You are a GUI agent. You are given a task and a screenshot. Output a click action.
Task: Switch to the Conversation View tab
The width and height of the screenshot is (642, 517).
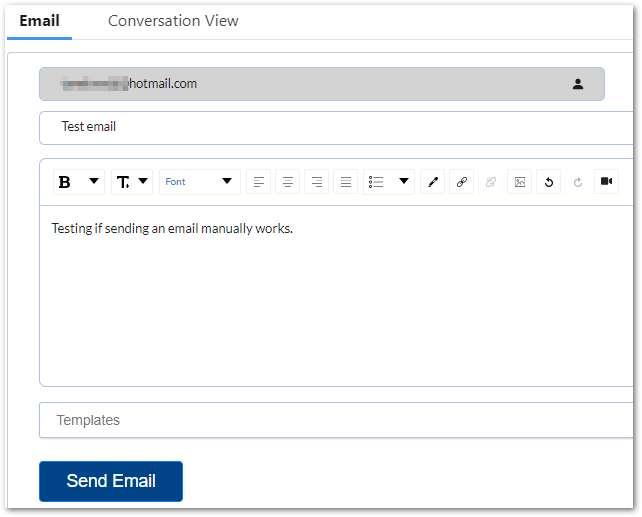pyautogui.click(x=173, y=21)
